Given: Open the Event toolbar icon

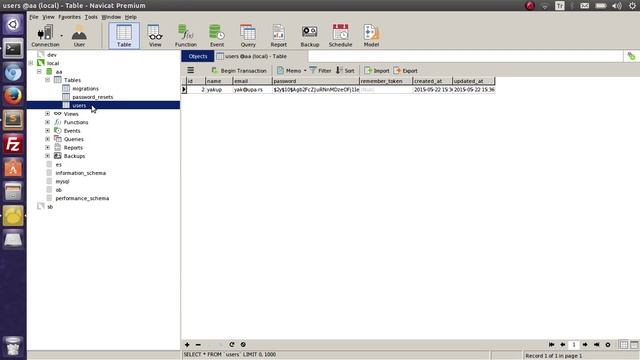Looking at the screenshot, I should [x=217, y=36].
